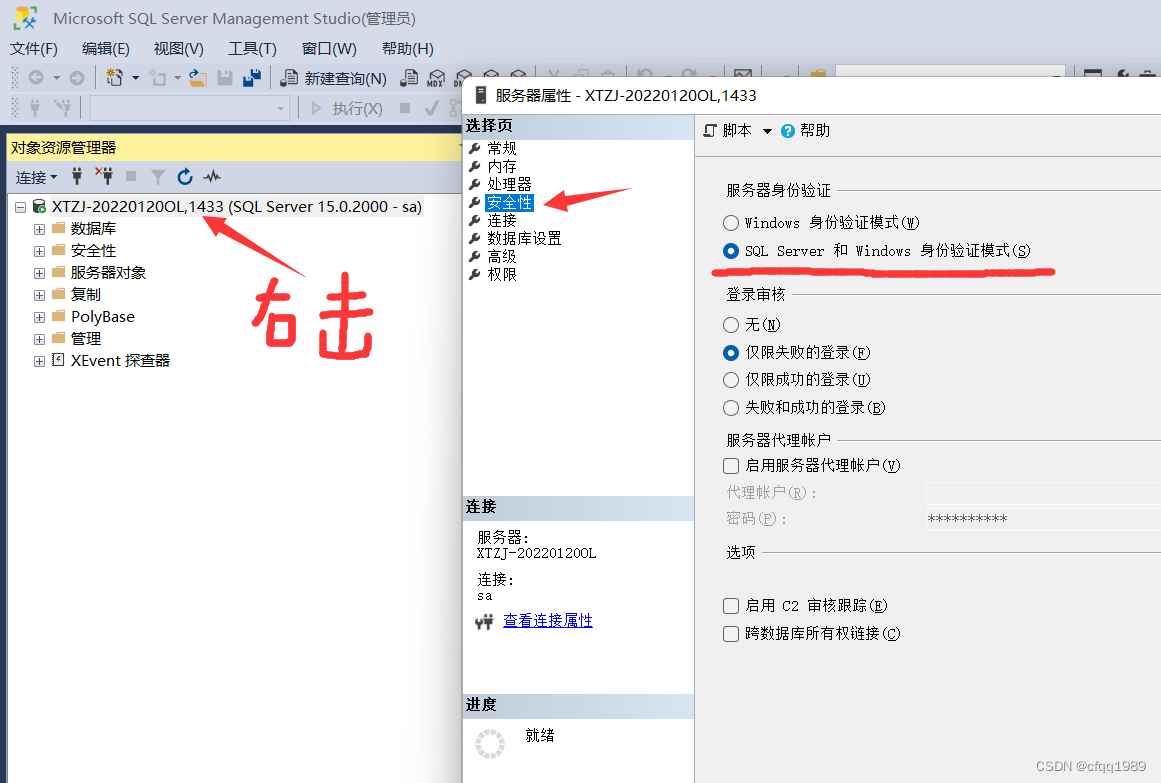Collapse the XTZJ-20220120OL server node
Image resolution: width=1161 pixels, height=783 pixels.
tap(21, 207)
